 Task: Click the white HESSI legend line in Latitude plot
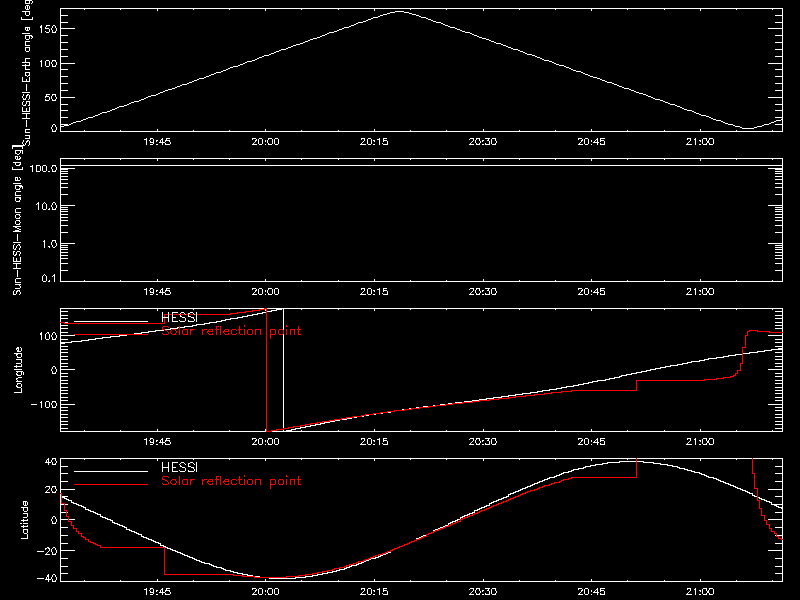tap(111, 471)
